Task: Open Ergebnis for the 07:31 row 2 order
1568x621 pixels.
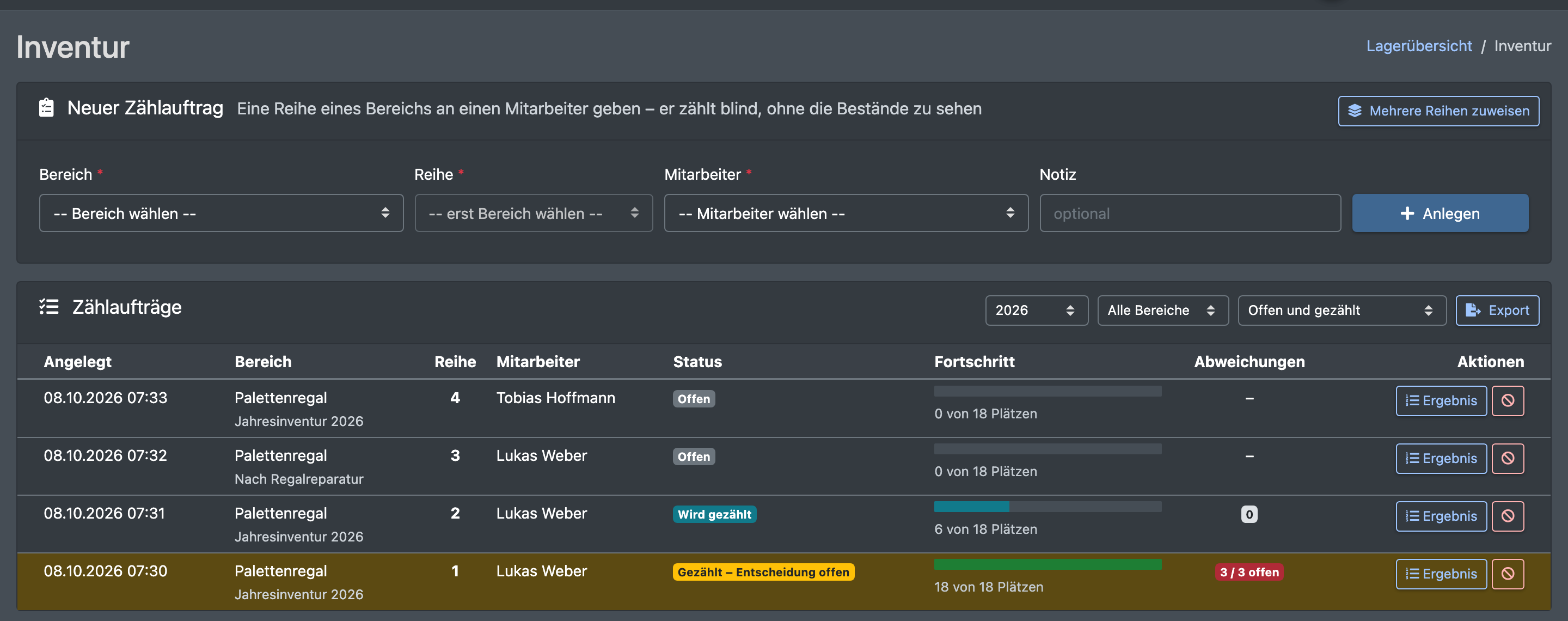Action: coord(1441,516)
